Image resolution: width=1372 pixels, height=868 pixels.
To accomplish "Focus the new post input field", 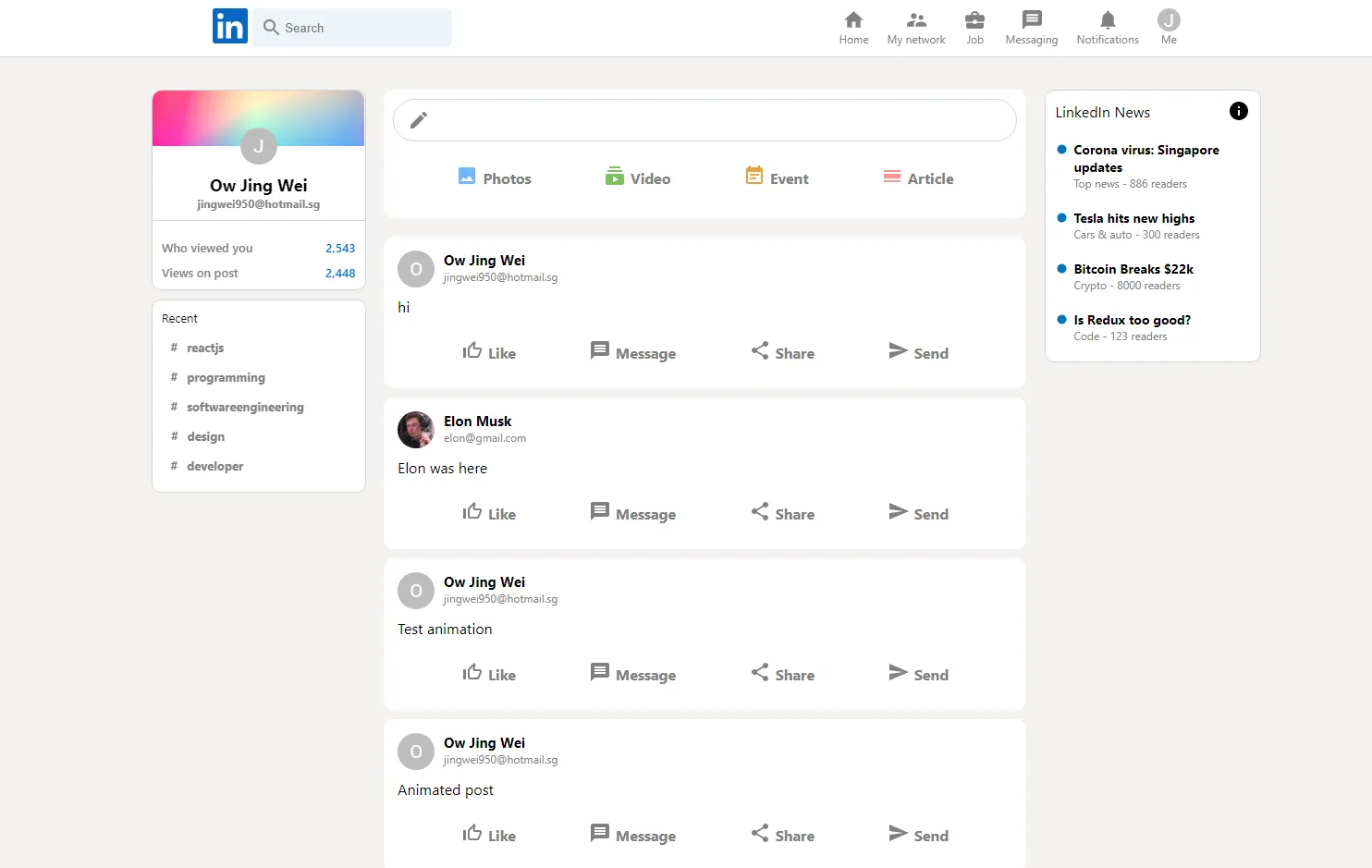I will [x=704, y=120].
